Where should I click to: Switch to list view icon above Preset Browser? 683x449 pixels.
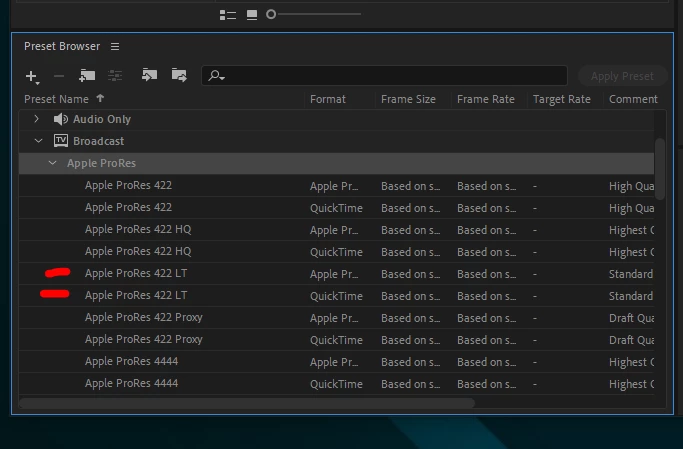(228, 15)
